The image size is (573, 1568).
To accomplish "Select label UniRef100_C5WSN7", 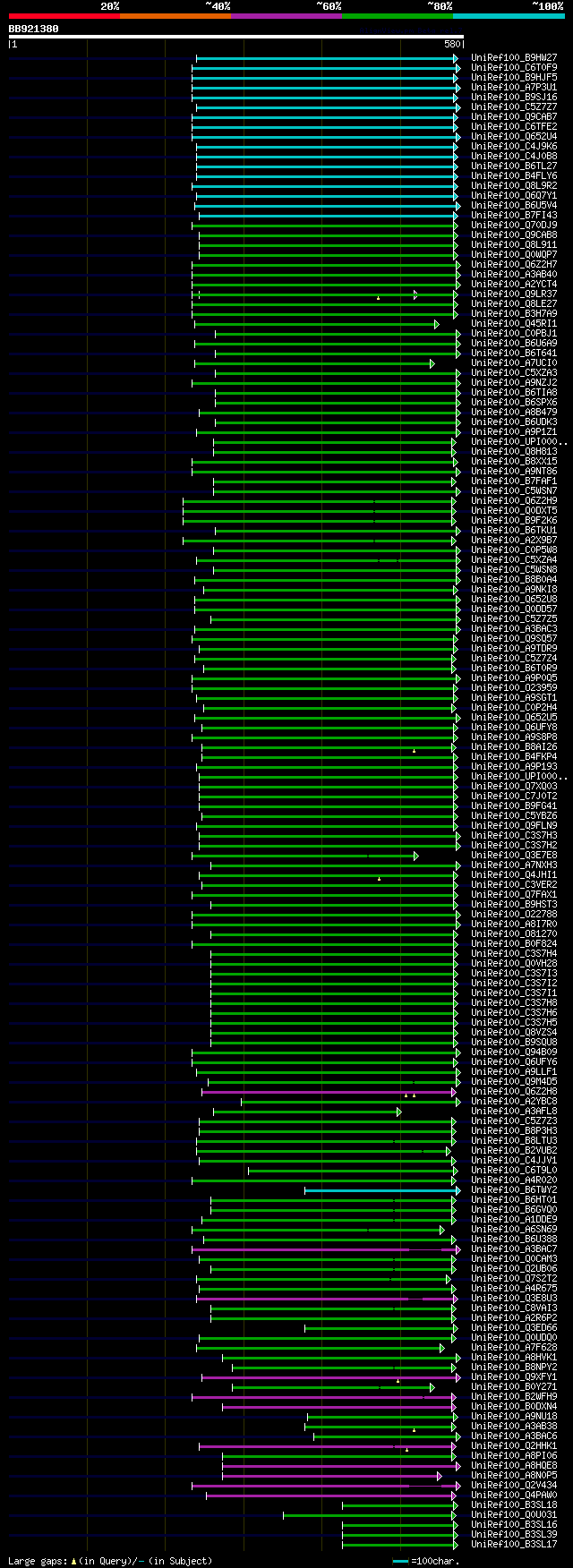I will coord(514,491).
